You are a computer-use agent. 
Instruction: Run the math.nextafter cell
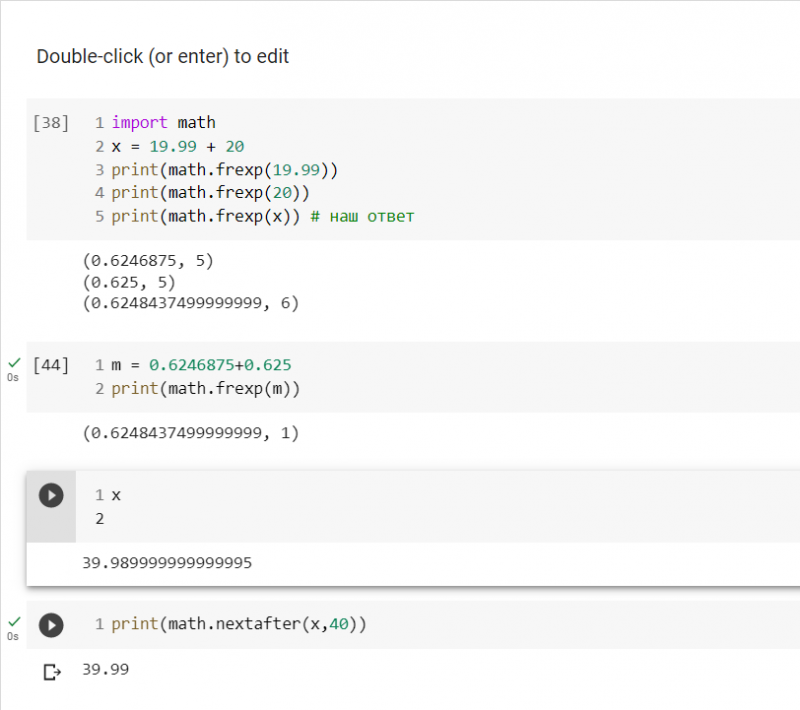pyautogui.click(x=50, y=625)
